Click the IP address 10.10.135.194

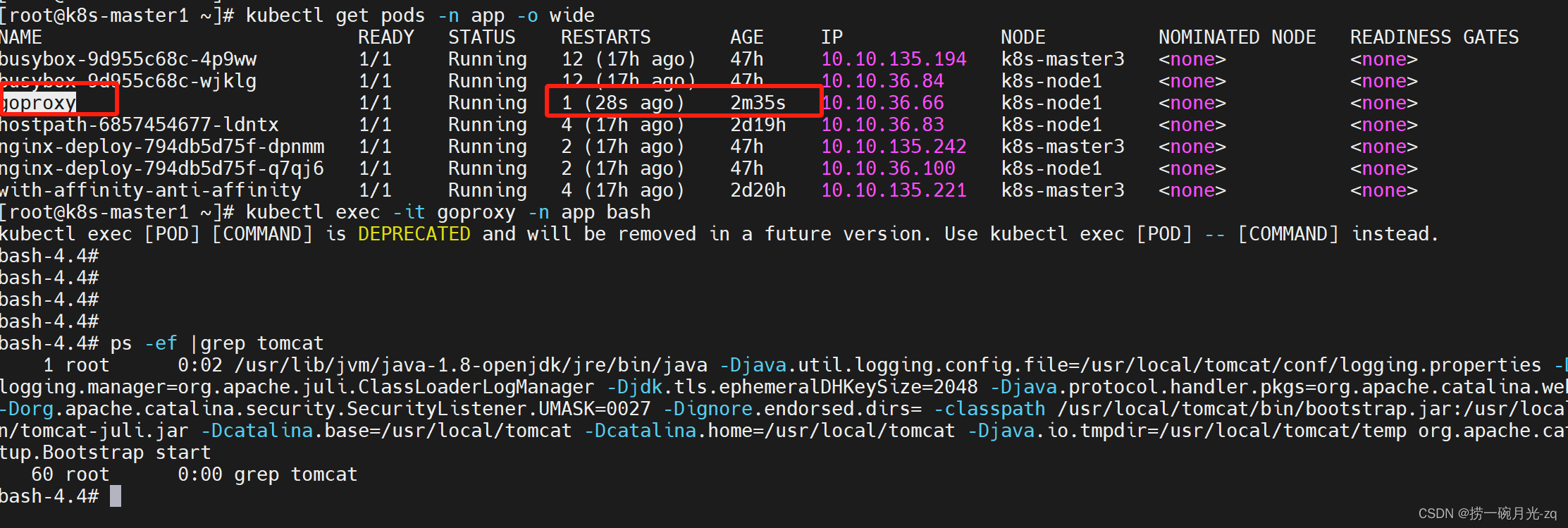click(894, 59)
